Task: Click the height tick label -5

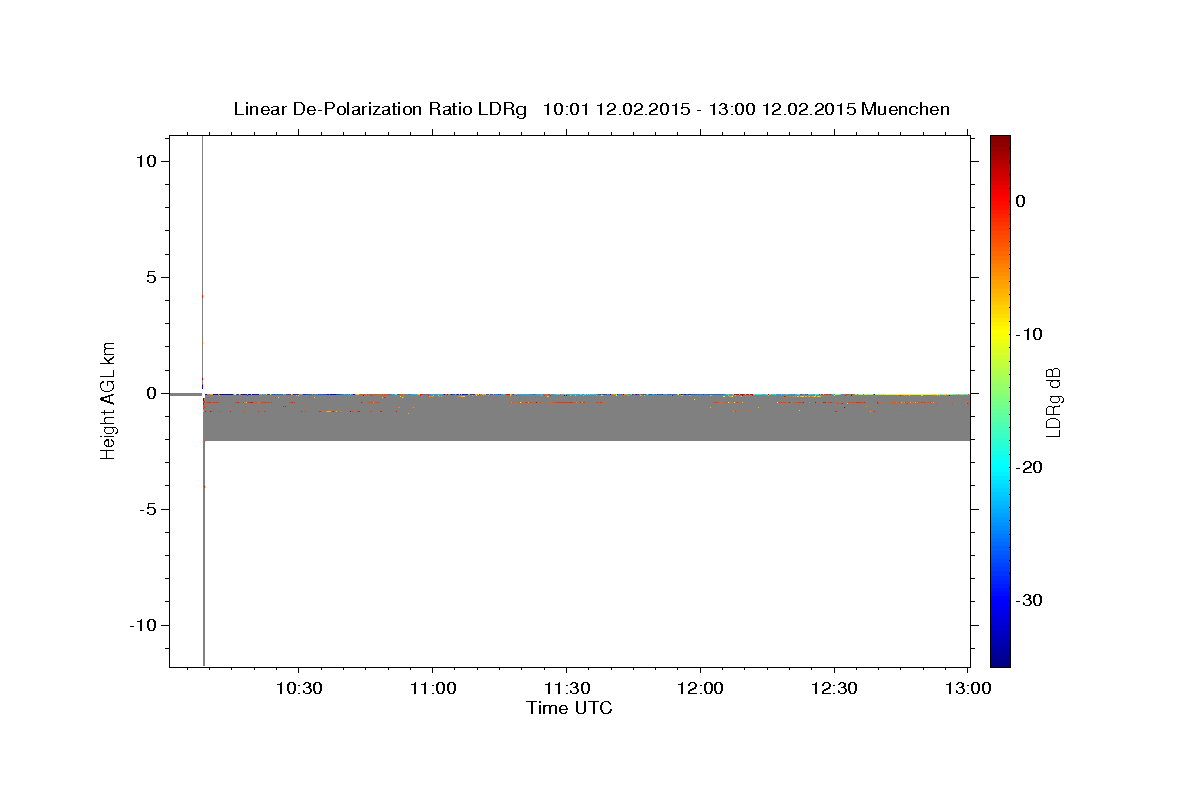Action: [148, 509]
